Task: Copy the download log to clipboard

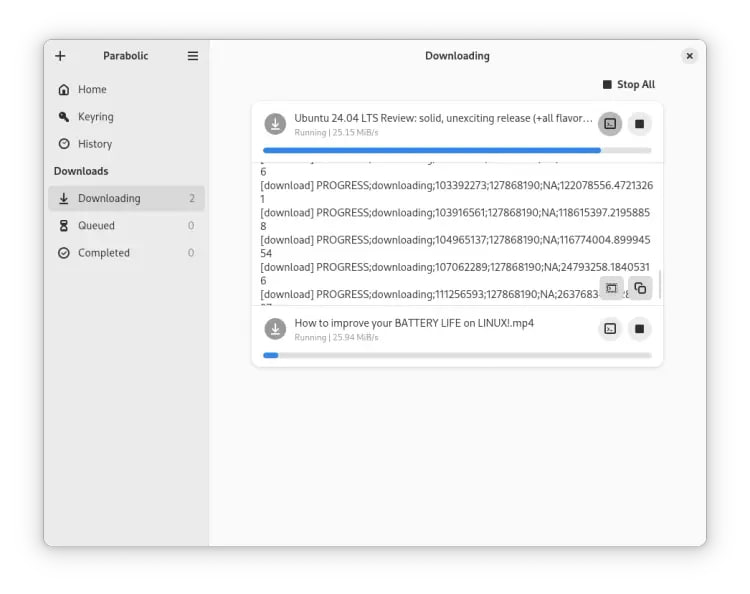Action: coord(640,288)
